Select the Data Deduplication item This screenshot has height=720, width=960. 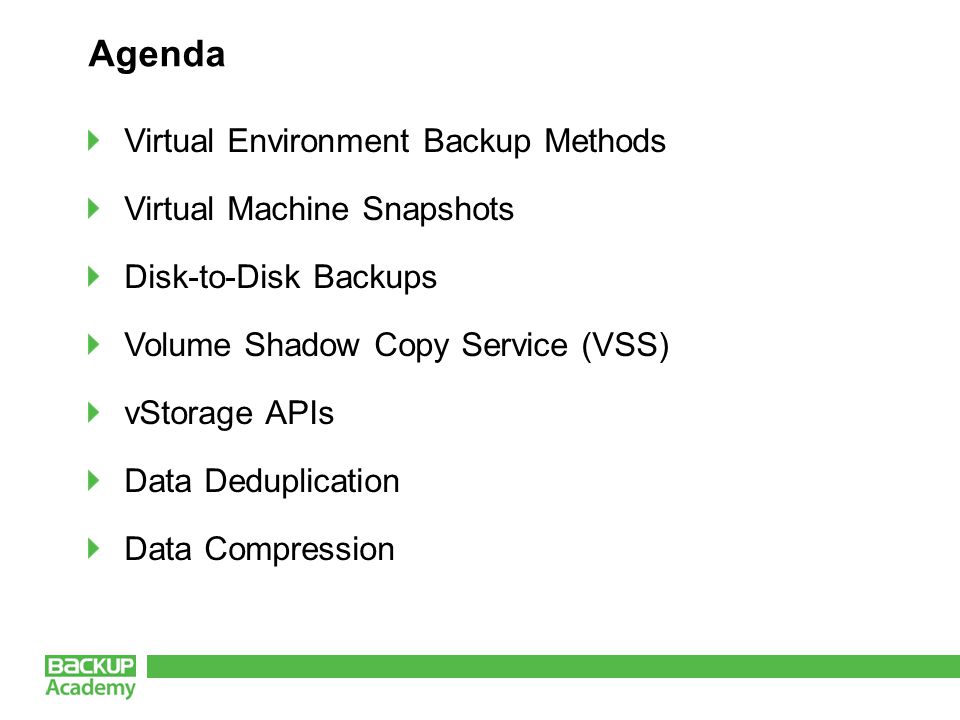262,481
